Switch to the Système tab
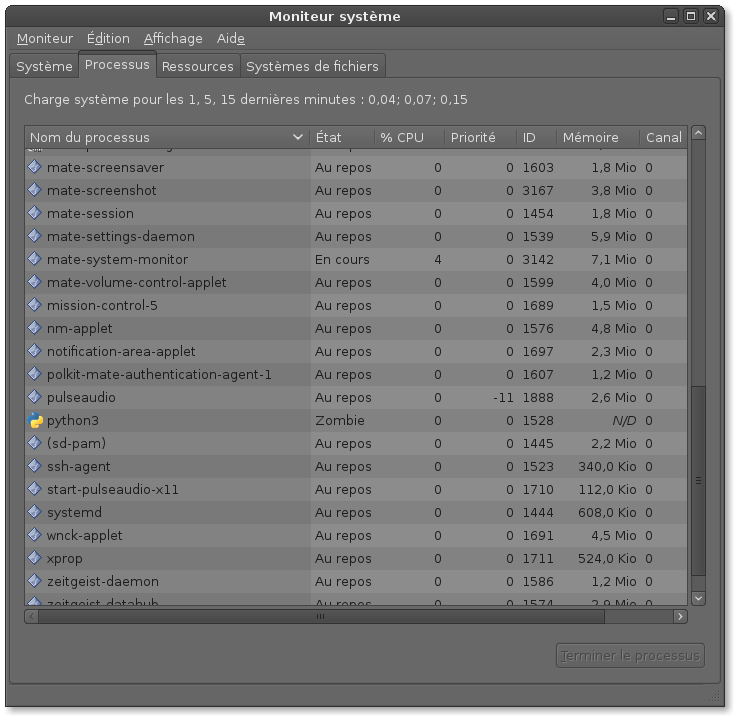Image resolution: width=734 pixels, height=716 pixels. click(x=44, y=66)
